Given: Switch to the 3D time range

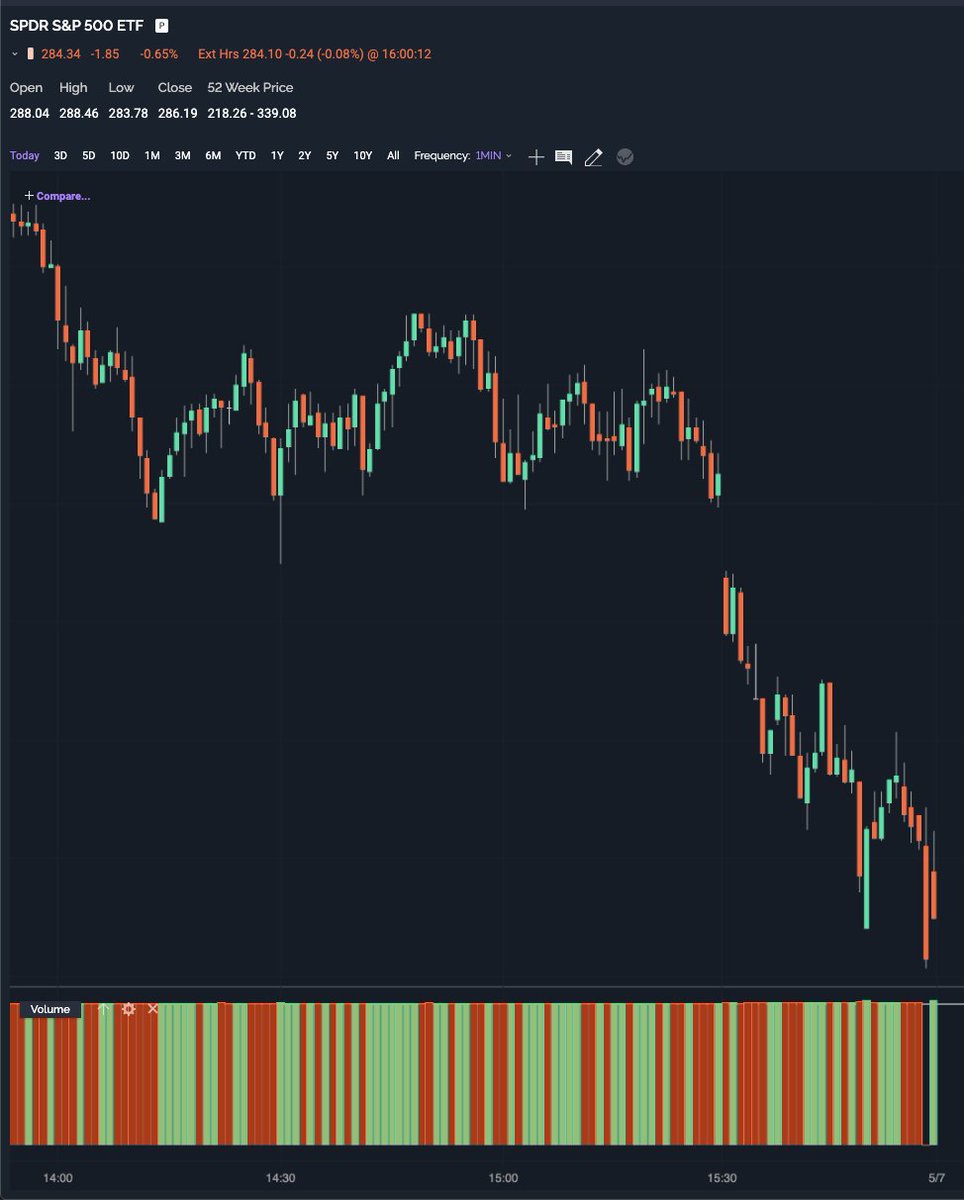Looking at the screenshot, I should click(60, 156).
